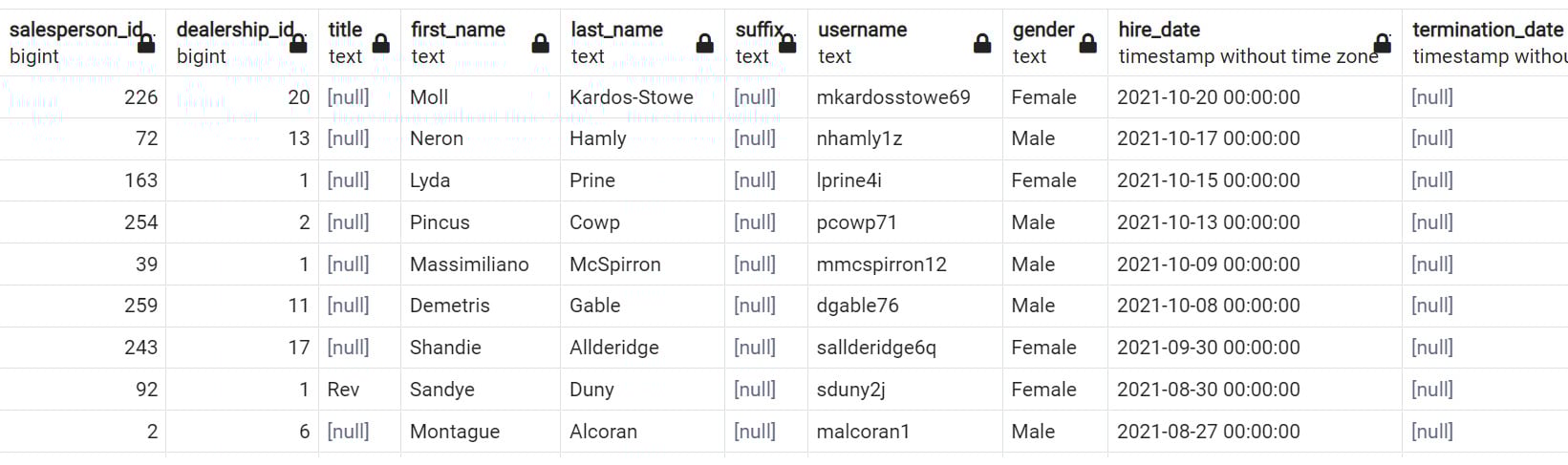Screen dimensions: 1568x465
Task: Click lock icon on suffix column
Action: [x=788, y=43]
